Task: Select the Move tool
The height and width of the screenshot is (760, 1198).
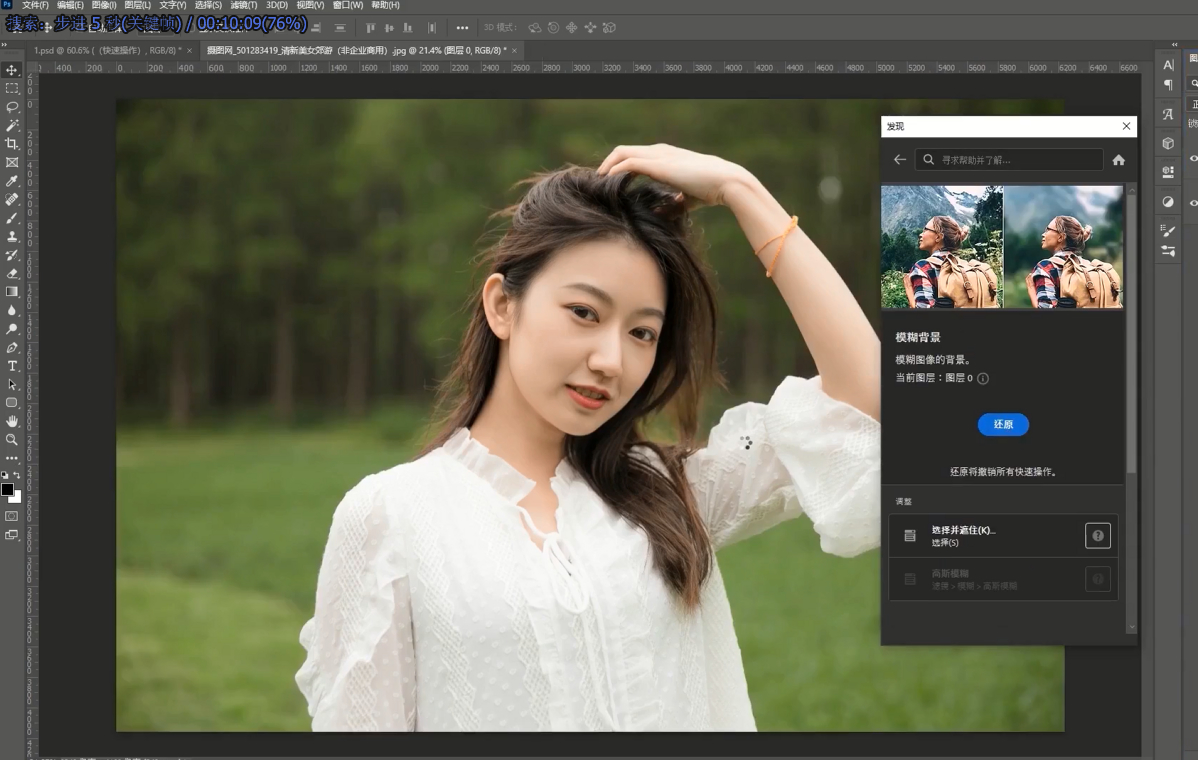Action: click(11, 70)
